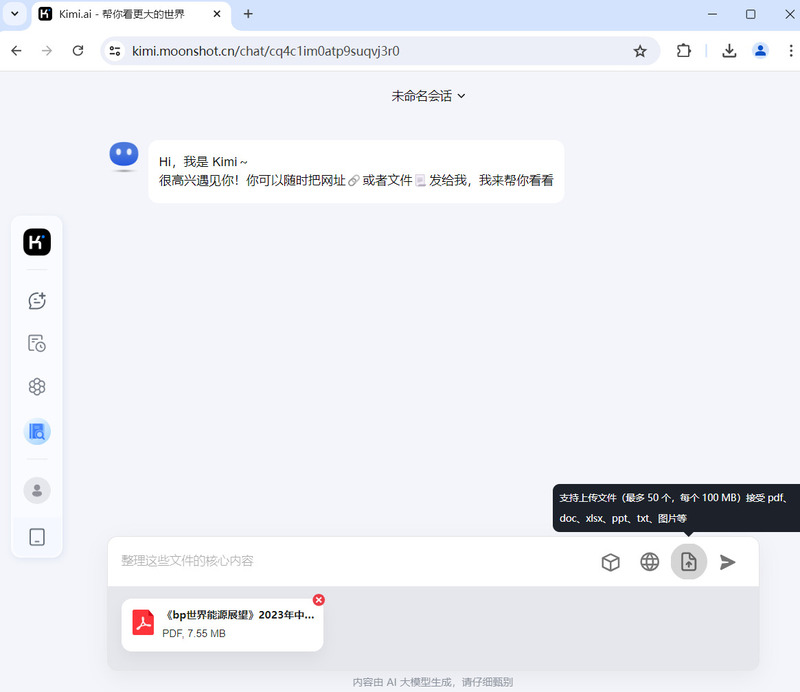Viewport: 800px width, 692px height.
Task: Click the PDF, 7.55 MB size text
Action: click(x=194, y=633)
